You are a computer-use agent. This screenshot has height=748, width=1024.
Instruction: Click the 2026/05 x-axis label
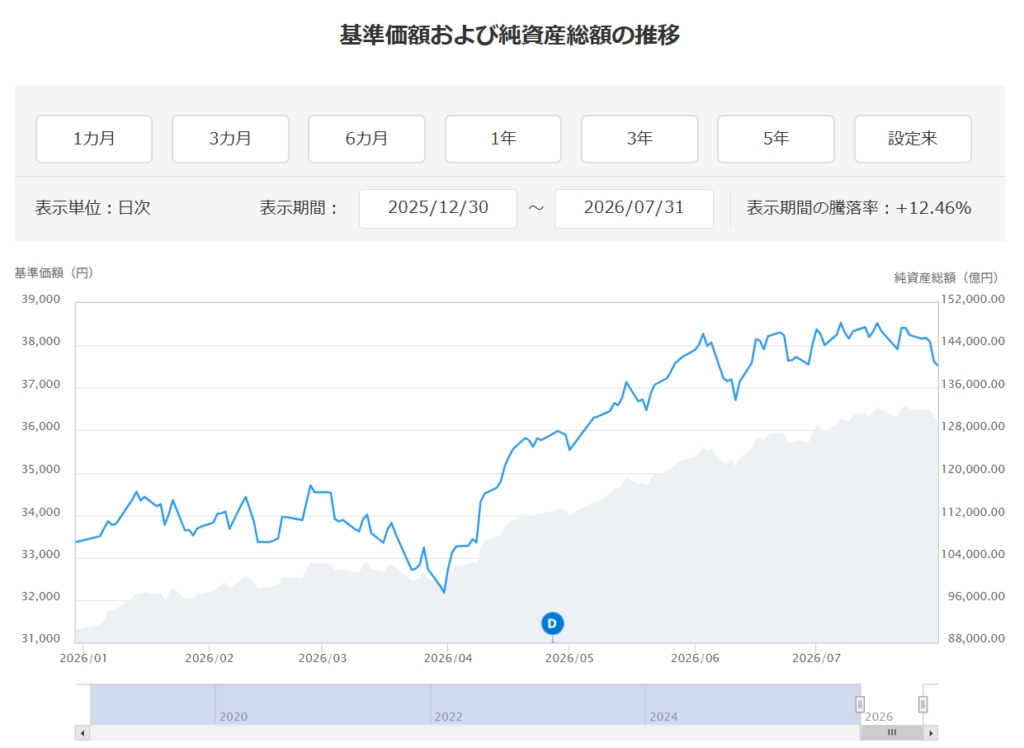tap(569, 659)
